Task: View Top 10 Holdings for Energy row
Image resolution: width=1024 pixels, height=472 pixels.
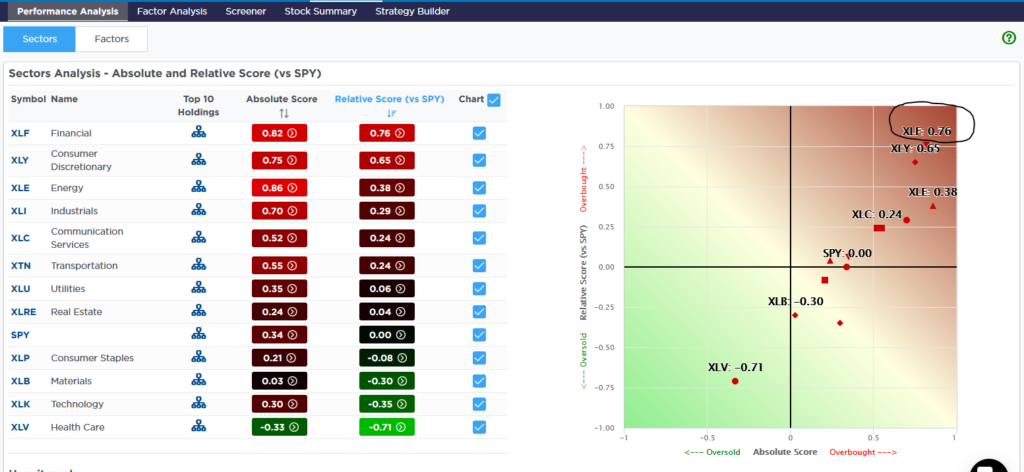Action: click(199, 187)
